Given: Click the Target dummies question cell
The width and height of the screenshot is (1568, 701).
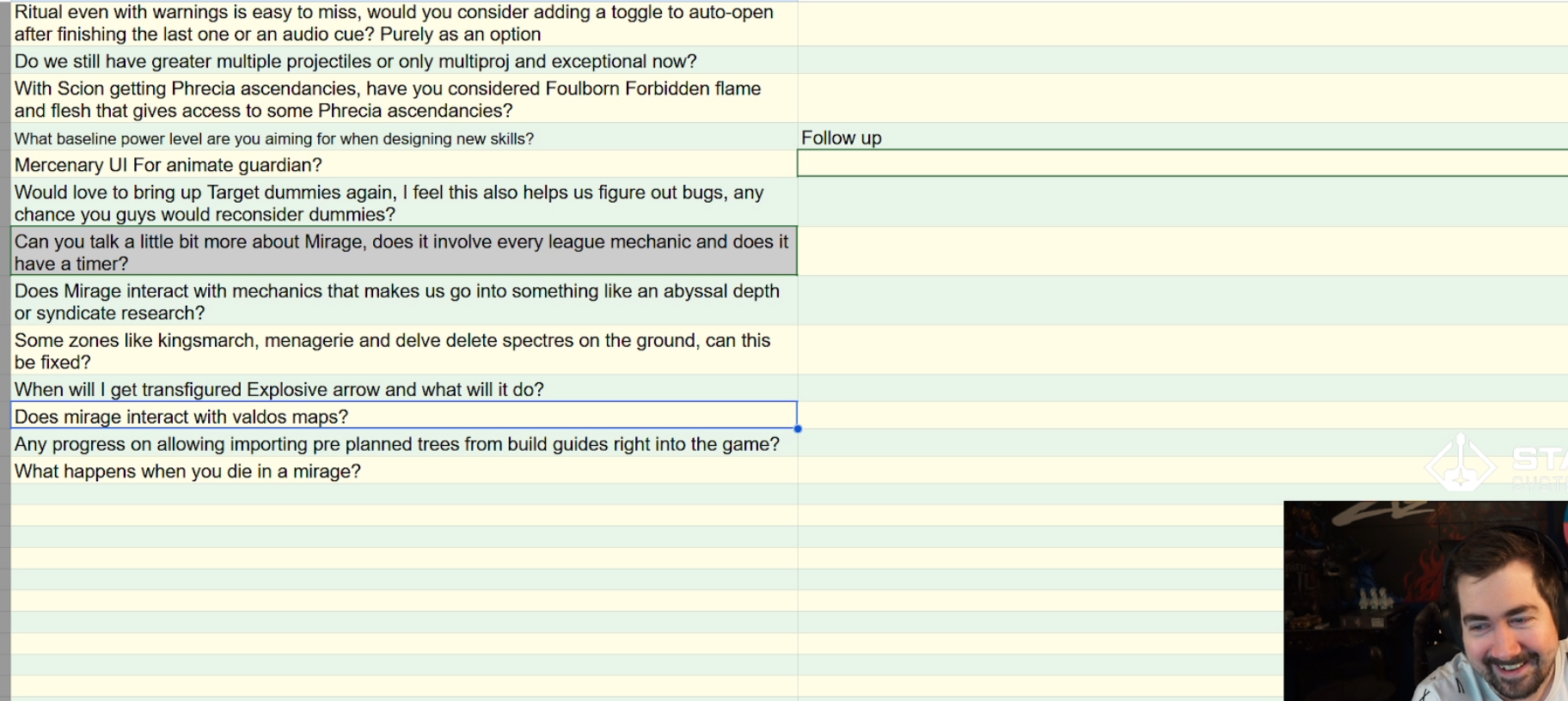Looking at the screenshot, I should click(404, 203).
